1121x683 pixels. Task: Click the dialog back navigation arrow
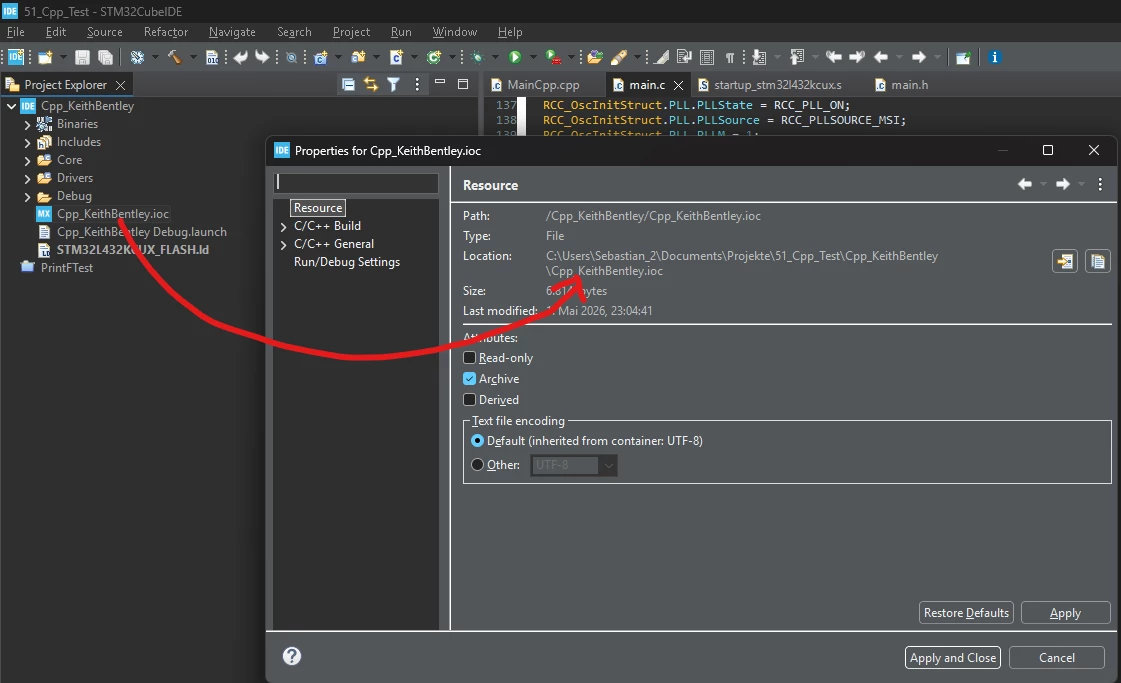pos(1024,185)
